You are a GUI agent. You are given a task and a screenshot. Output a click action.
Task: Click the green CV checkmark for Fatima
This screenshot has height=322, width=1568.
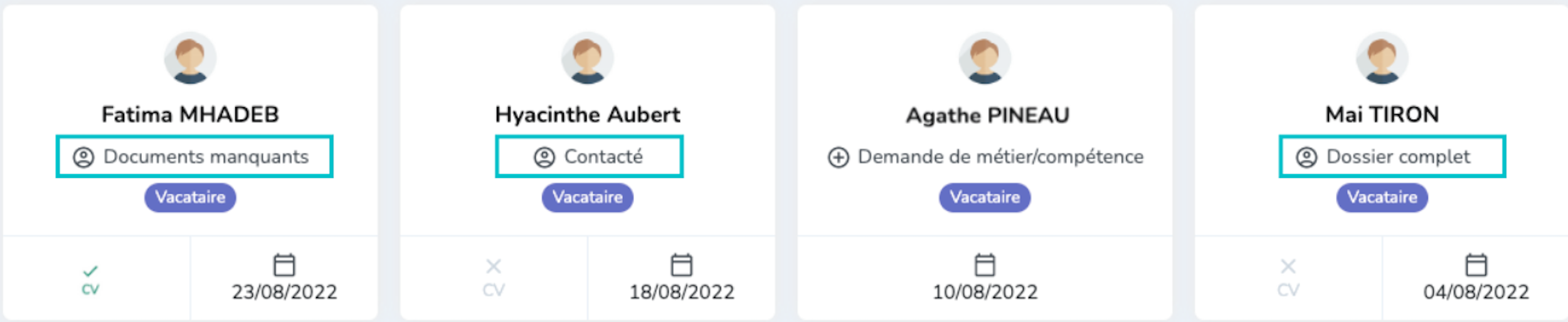pos(90,271)
